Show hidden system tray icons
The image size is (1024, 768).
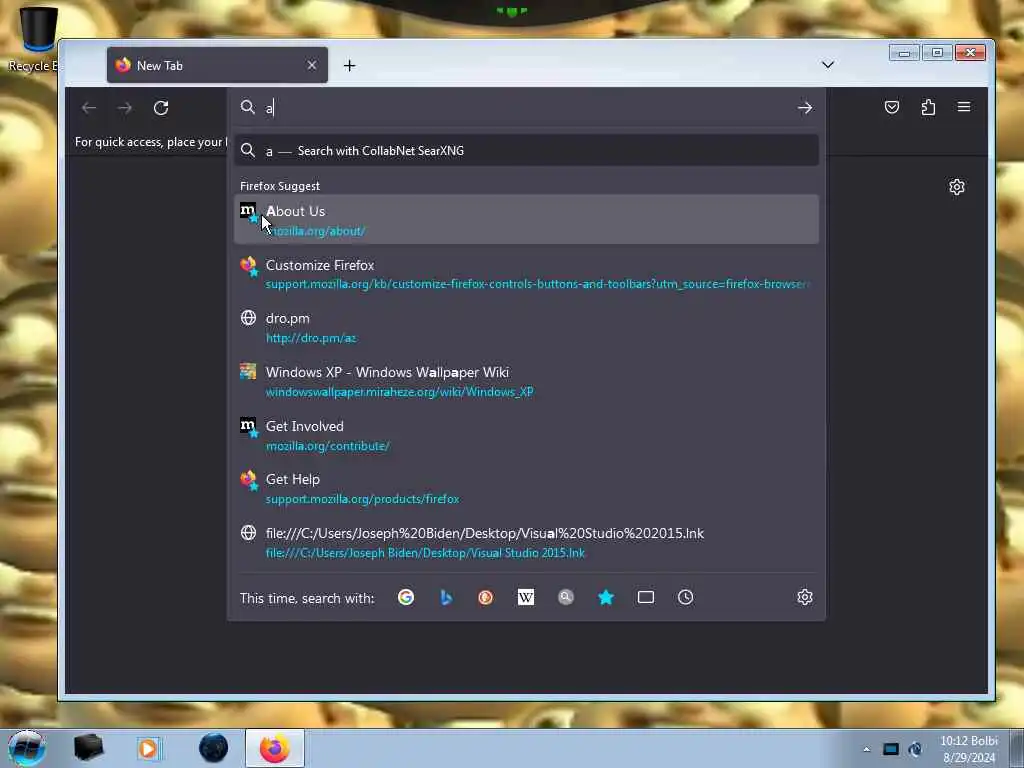(867, 749)
